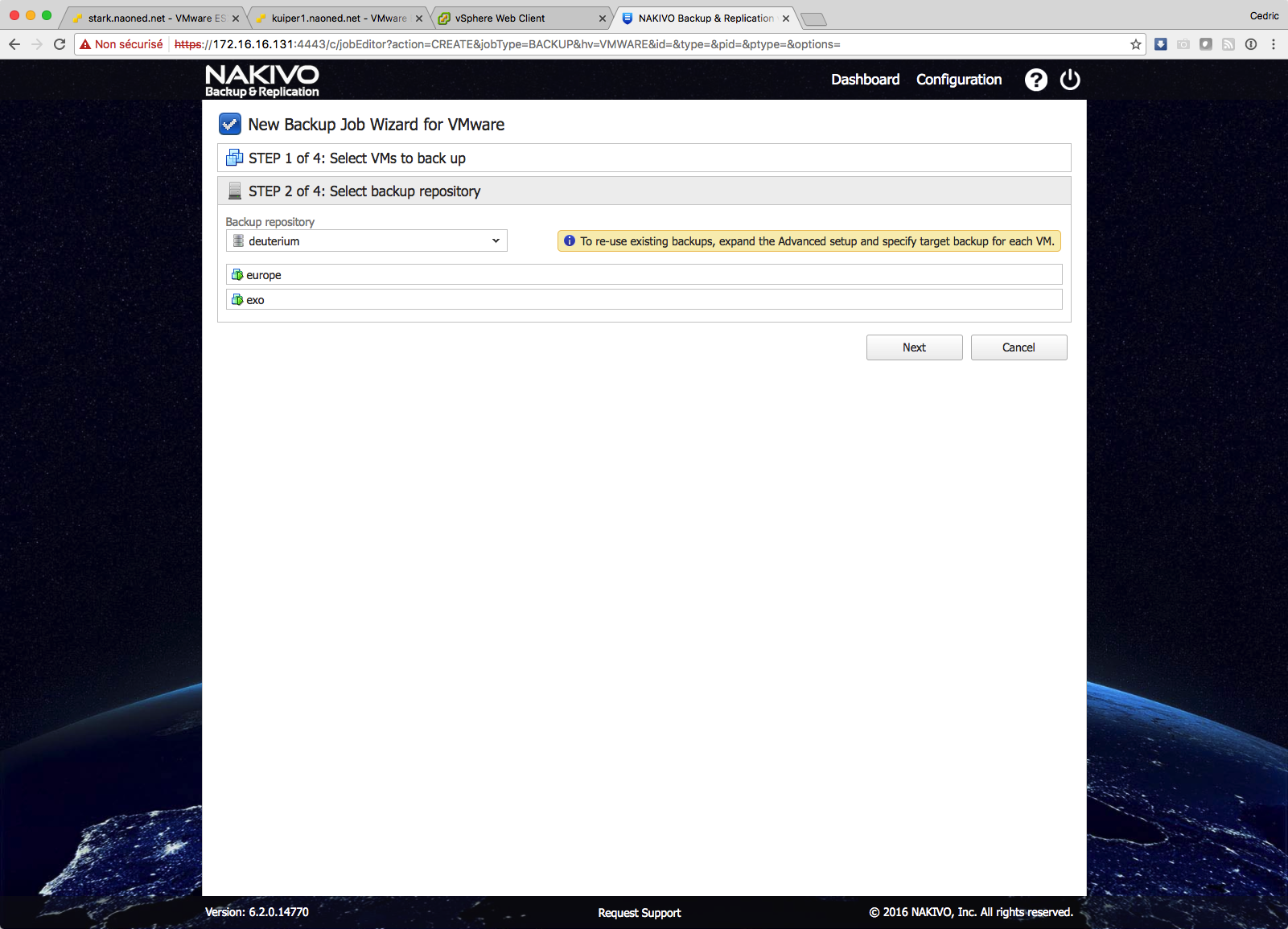
Task: Reload the page with refresh icon
Action: click(x=60, y=44)
